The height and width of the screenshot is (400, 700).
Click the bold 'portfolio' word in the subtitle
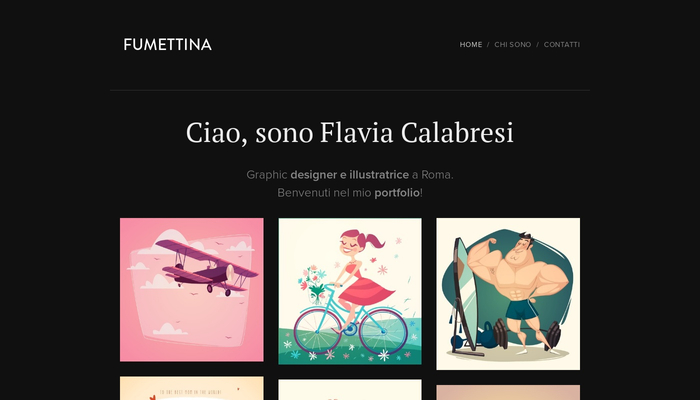click(397, 193)
